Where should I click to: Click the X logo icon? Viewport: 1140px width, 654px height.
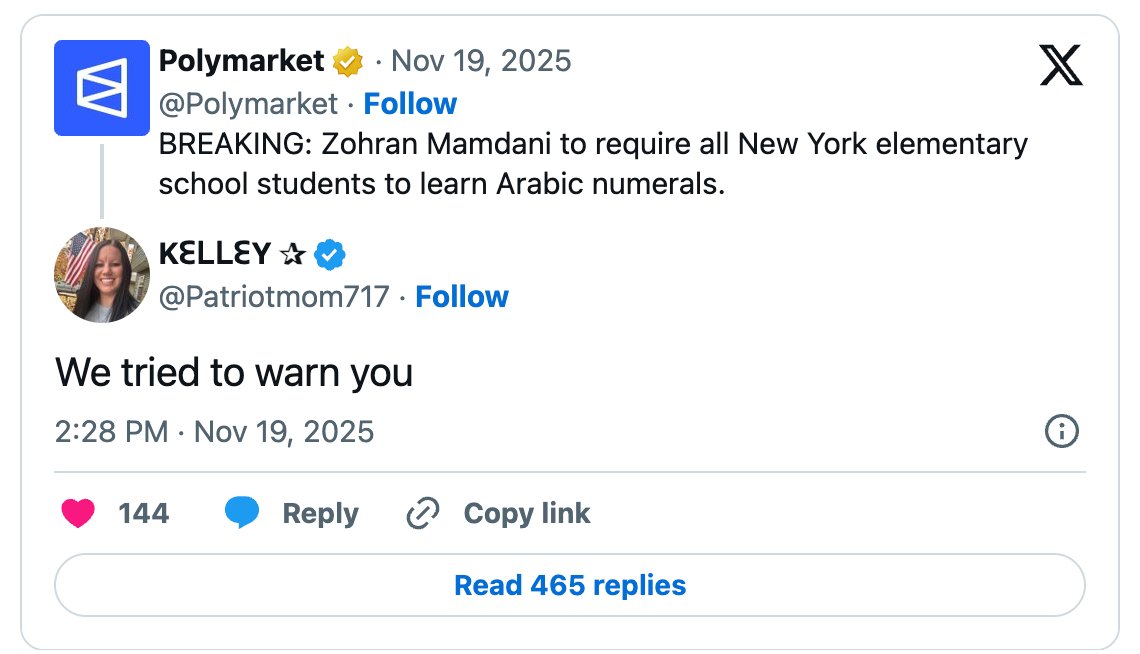(x=1061, y=66)
